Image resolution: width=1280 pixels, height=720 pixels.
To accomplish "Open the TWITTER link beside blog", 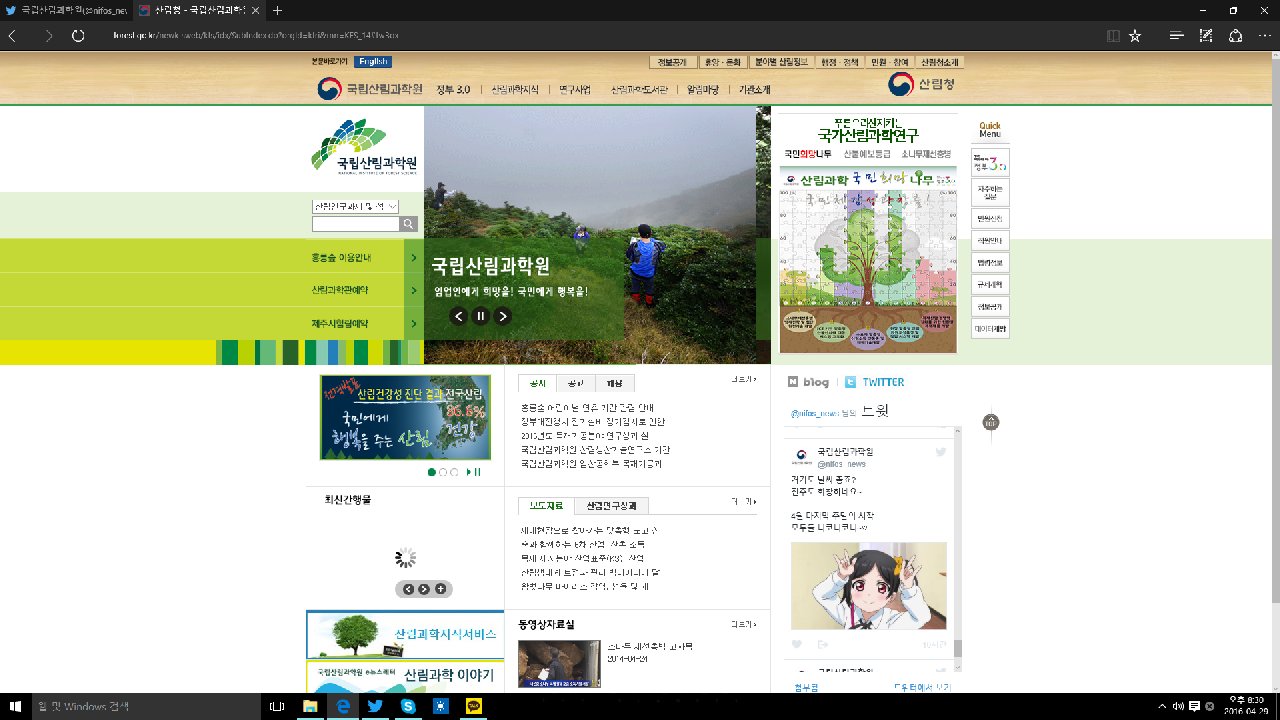I will coord(882,382).
